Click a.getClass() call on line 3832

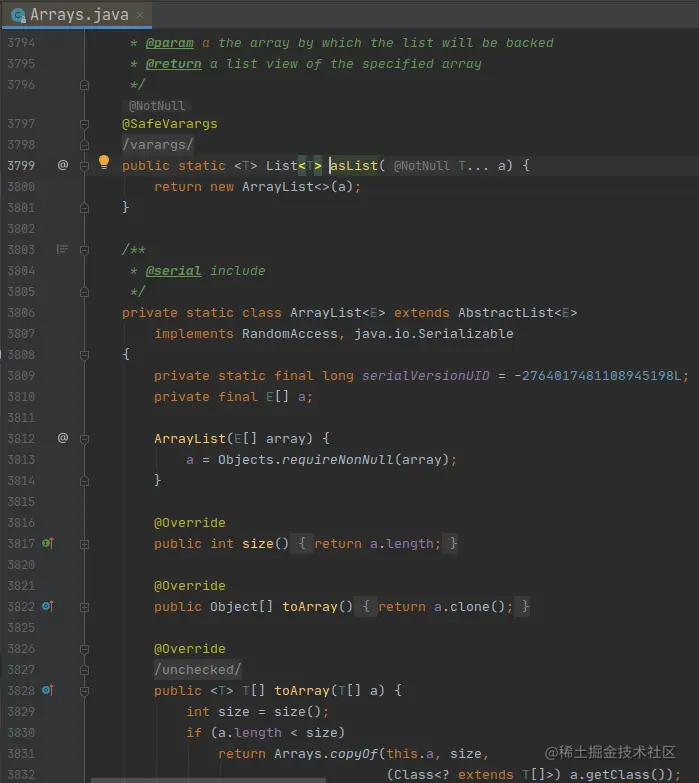coord(617,775)
